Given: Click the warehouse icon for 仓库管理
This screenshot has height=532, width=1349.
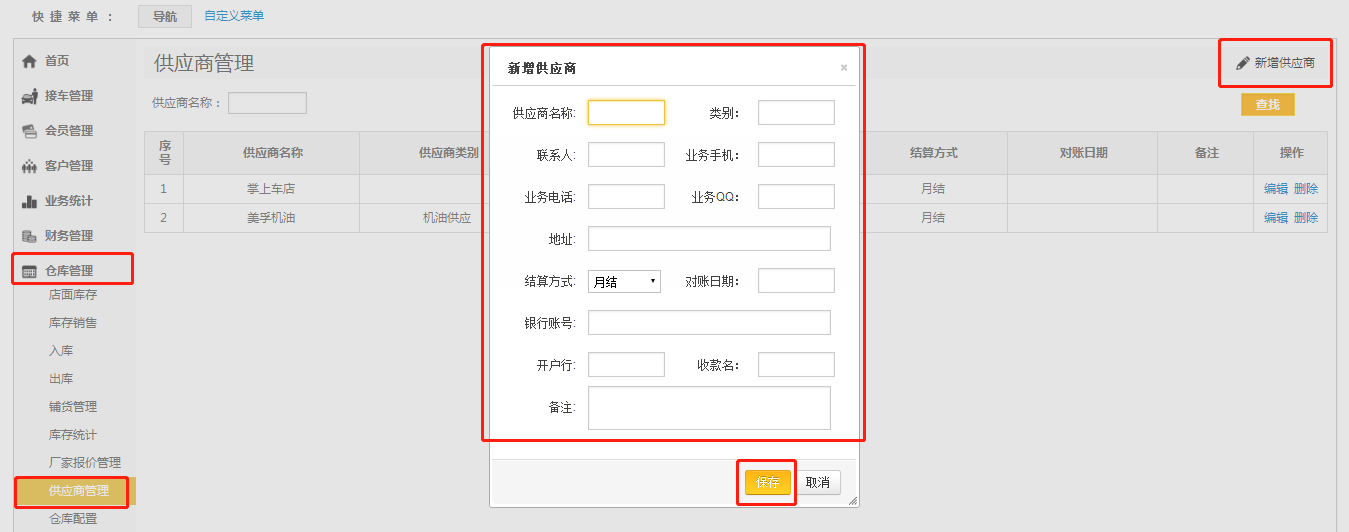Looking at the screenshot, I should (x=29, y=271).
